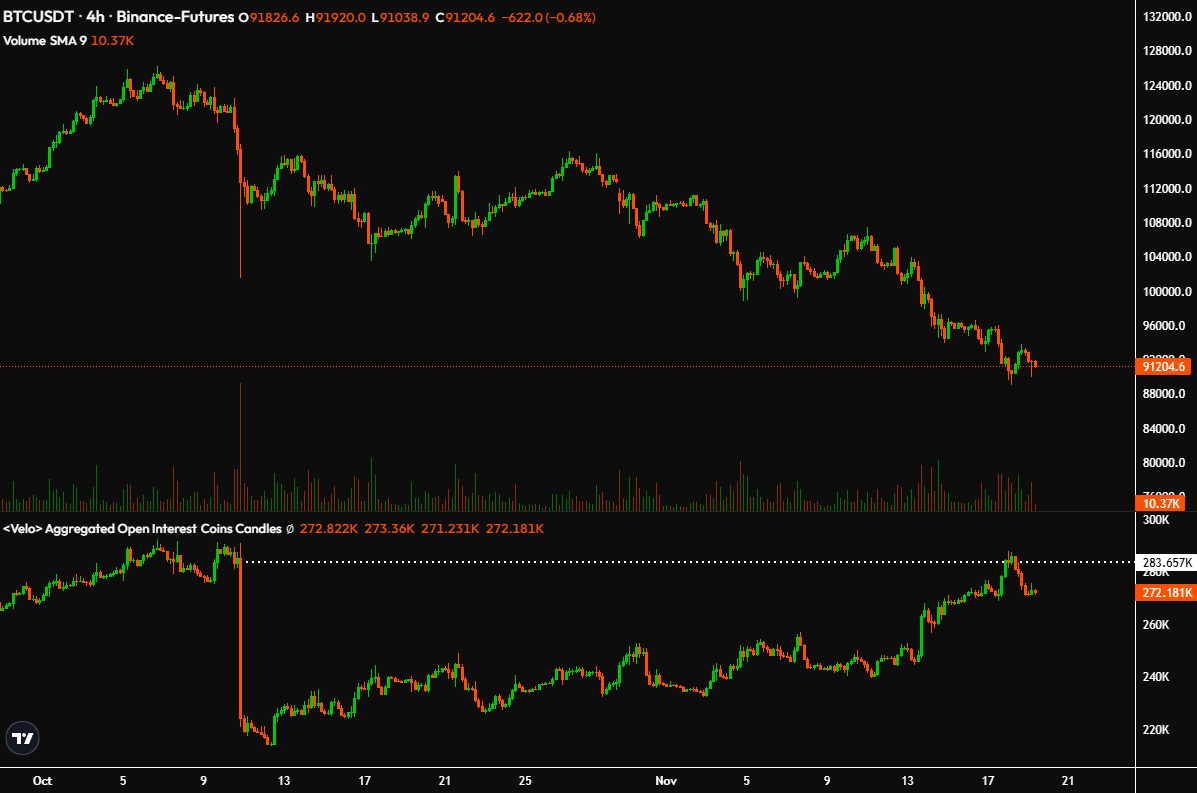Select the Velo Aggregated Open Interest legend
Image resolution: width=1197 pixels, height=793 pixels.
click(143, 528)
